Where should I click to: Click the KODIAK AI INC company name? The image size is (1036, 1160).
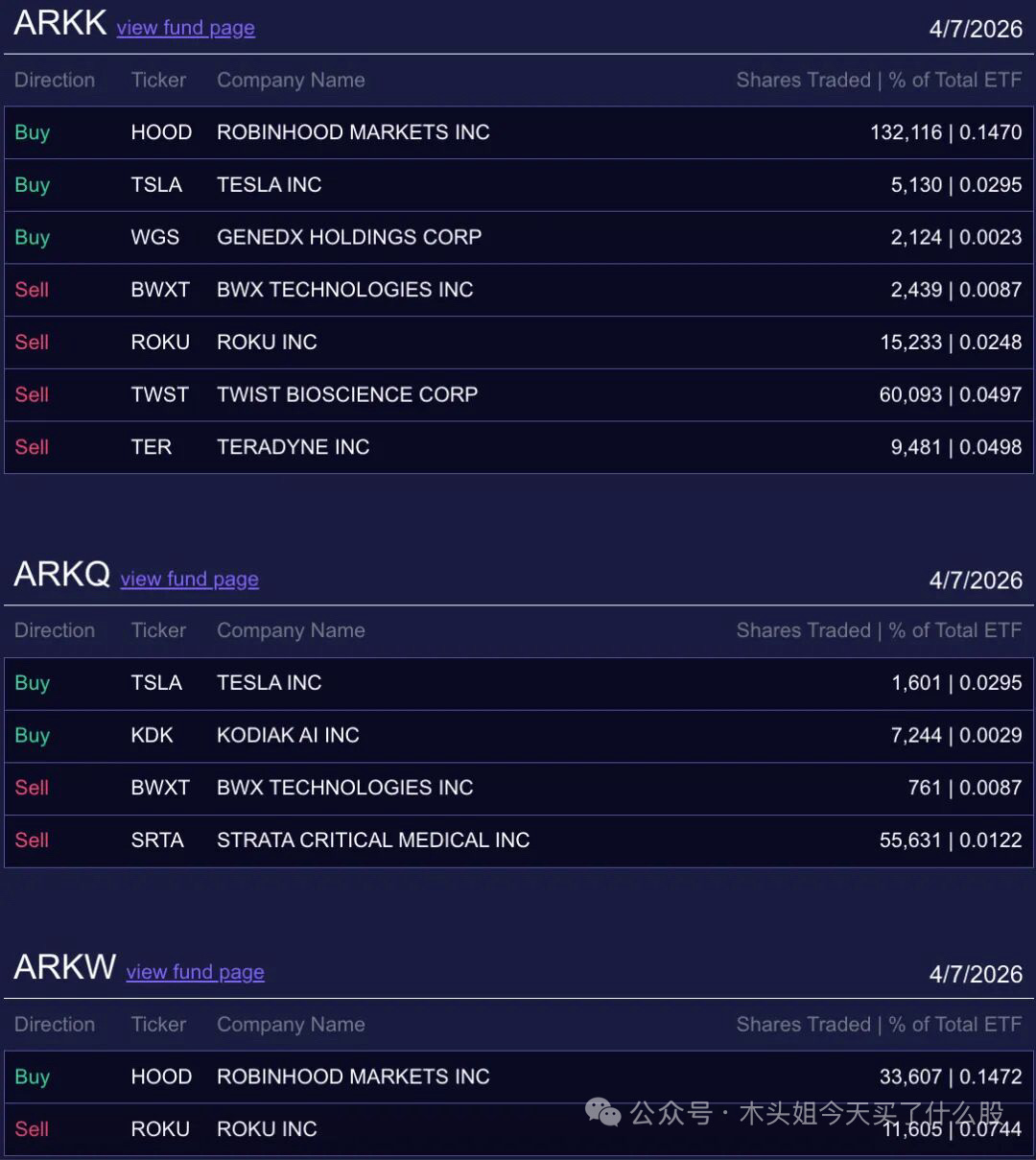click(x=288, y=735)
